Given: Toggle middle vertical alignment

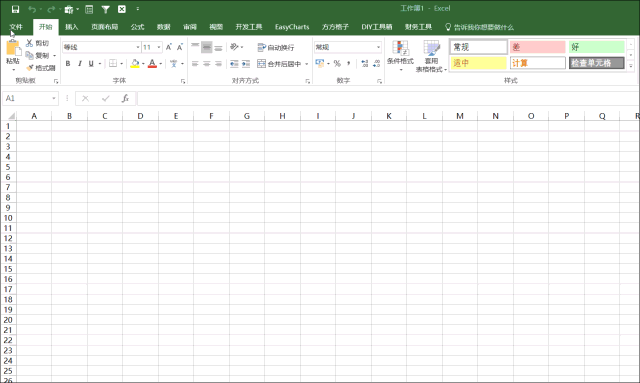Looking at the screenshot, I should coord(207,47).
